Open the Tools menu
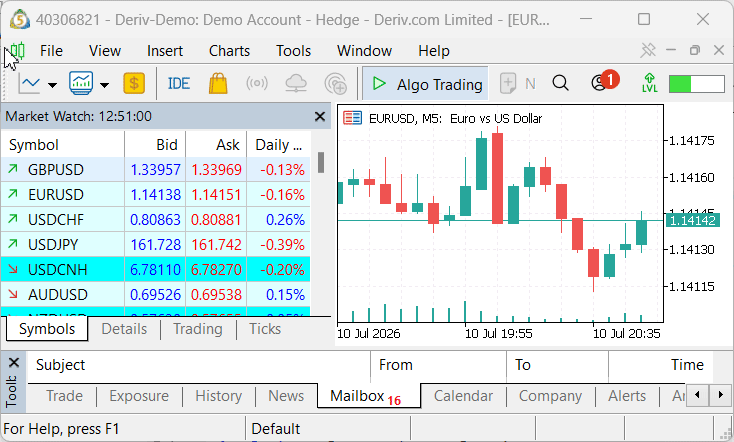Screen dimensions: 734x442 tap(293, 51)
